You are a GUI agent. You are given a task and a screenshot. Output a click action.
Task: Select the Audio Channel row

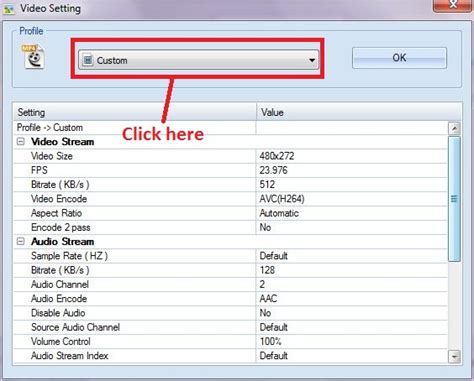click(231, 284)
